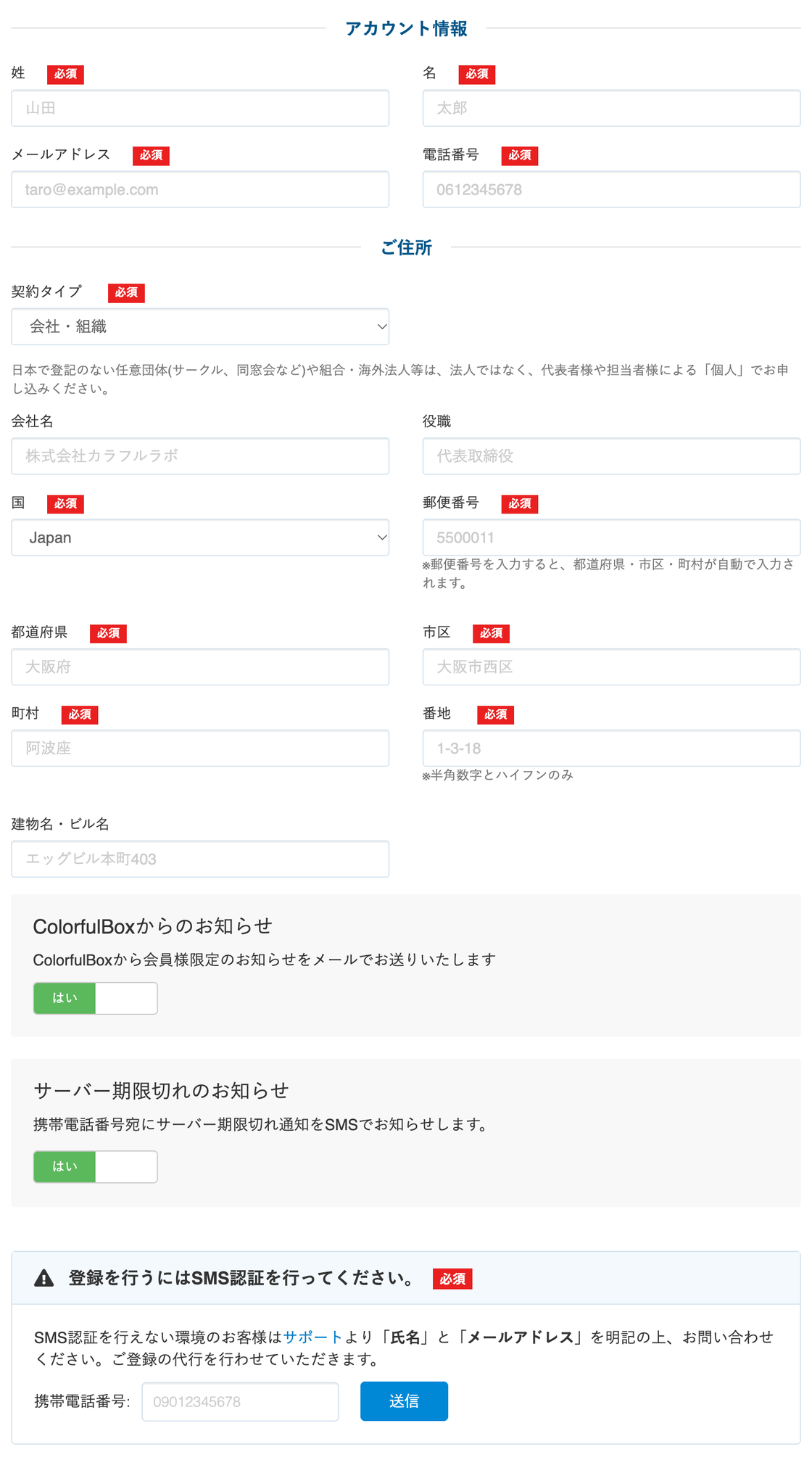Click the 郵便番号 input field

611,537
